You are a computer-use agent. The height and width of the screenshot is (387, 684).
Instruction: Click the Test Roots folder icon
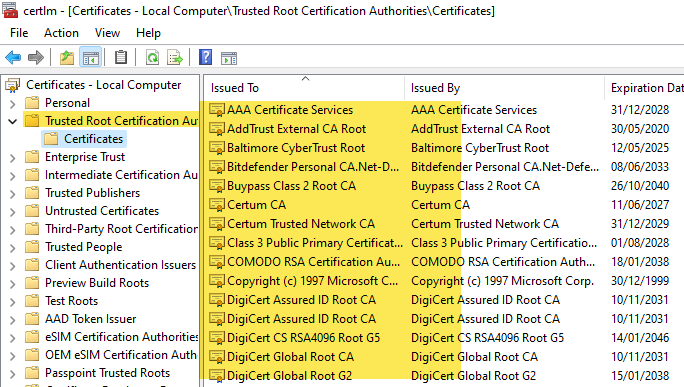click(32, 301)
